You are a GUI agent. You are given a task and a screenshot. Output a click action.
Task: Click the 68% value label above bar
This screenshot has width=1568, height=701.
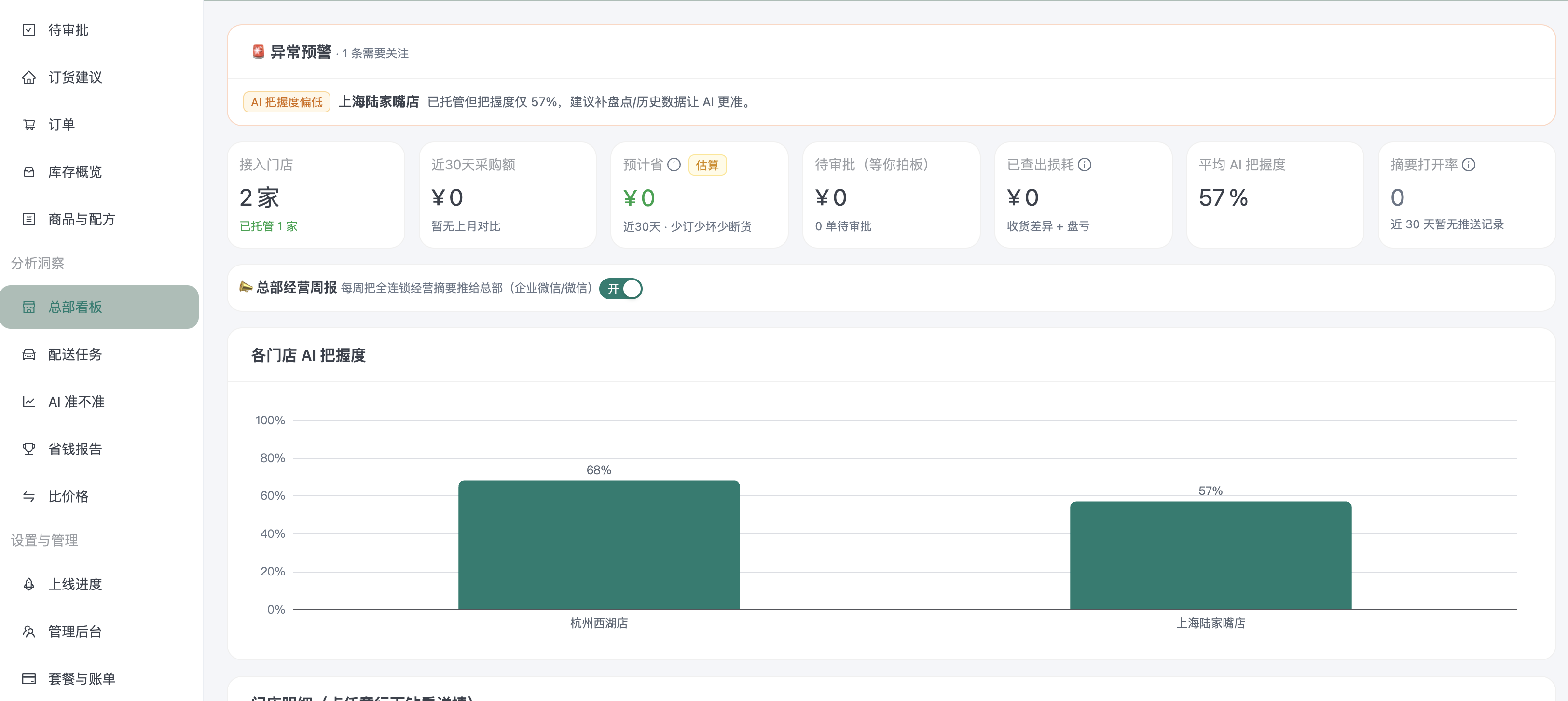click(x=599, y=470)
